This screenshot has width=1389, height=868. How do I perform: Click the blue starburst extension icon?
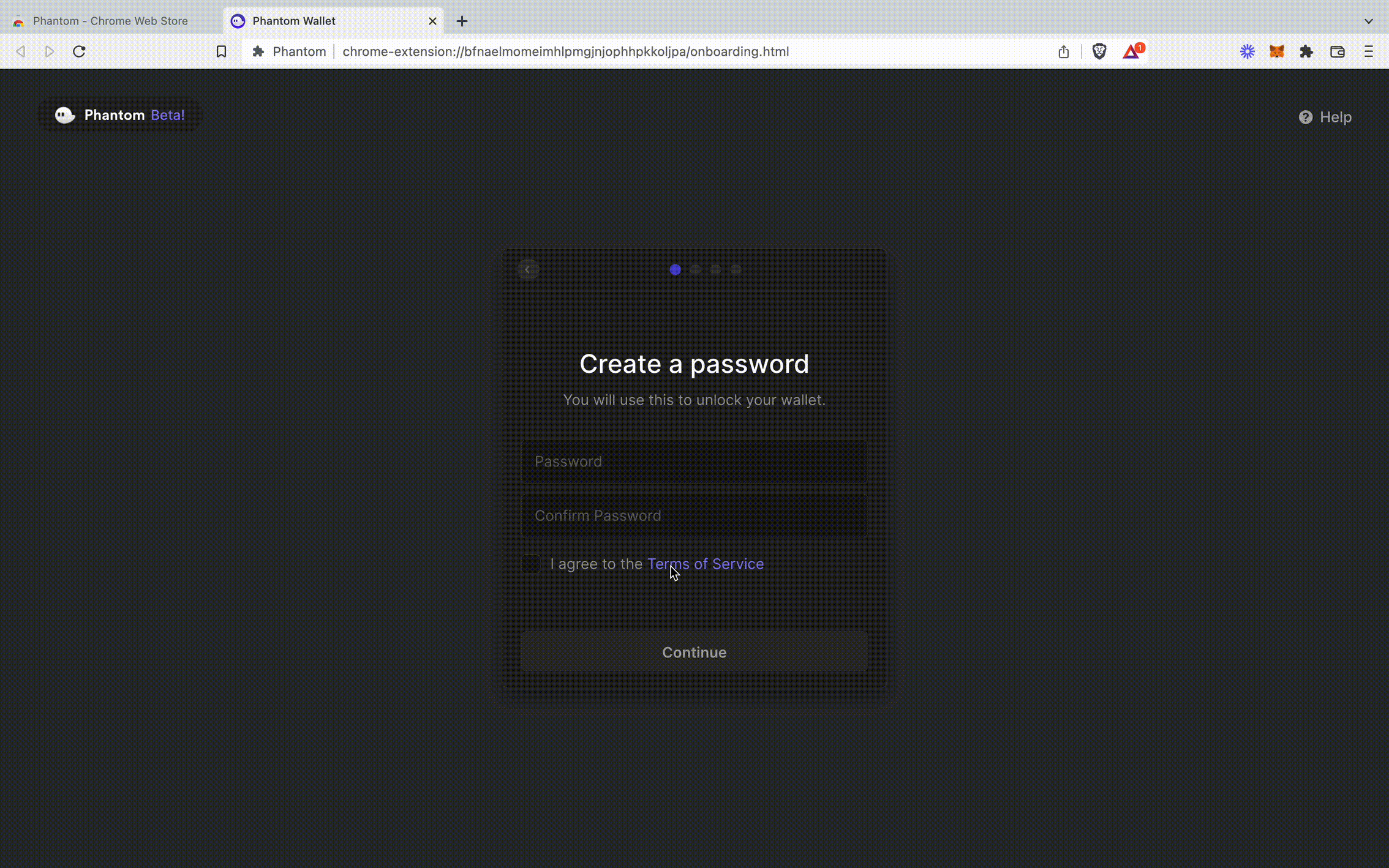[x=1247, y=52]
